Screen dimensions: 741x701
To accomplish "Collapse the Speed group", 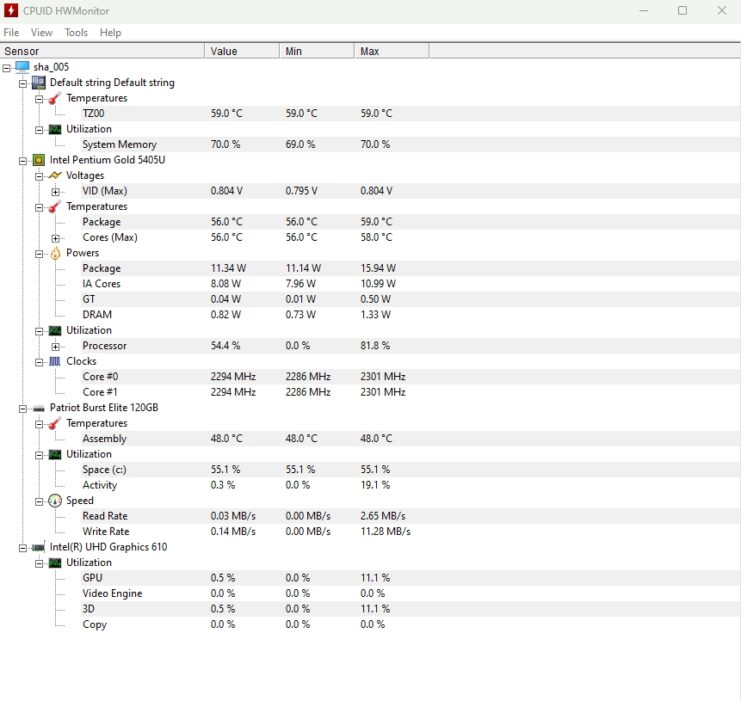I will tap(39, 502).
